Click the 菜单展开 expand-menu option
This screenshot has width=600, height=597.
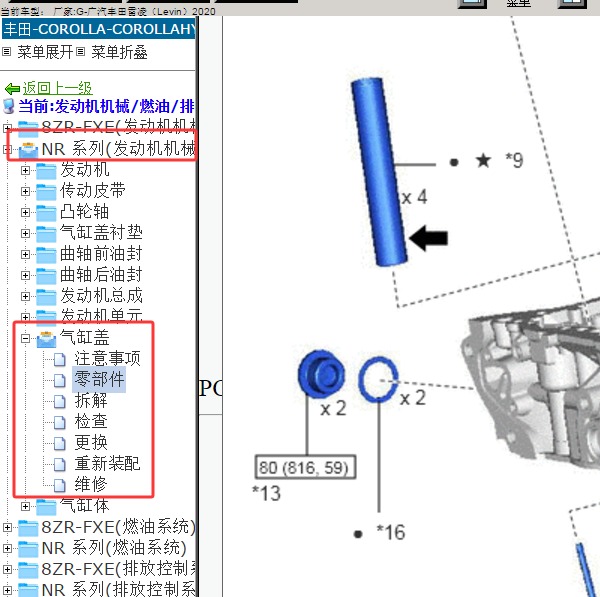coord(45,52)
